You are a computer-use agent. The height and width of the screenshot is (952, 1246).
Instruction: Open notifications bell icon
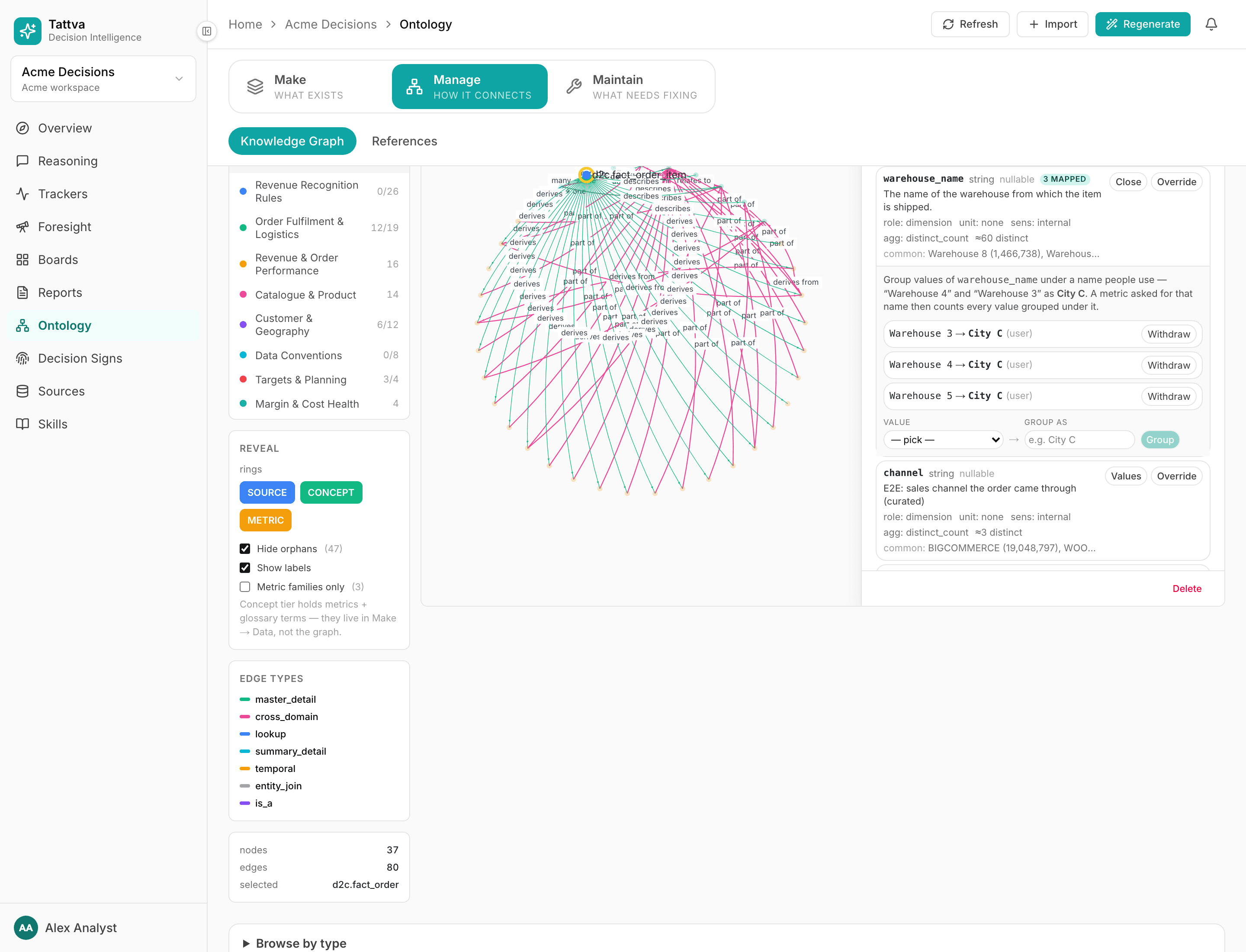point(1211,24)
